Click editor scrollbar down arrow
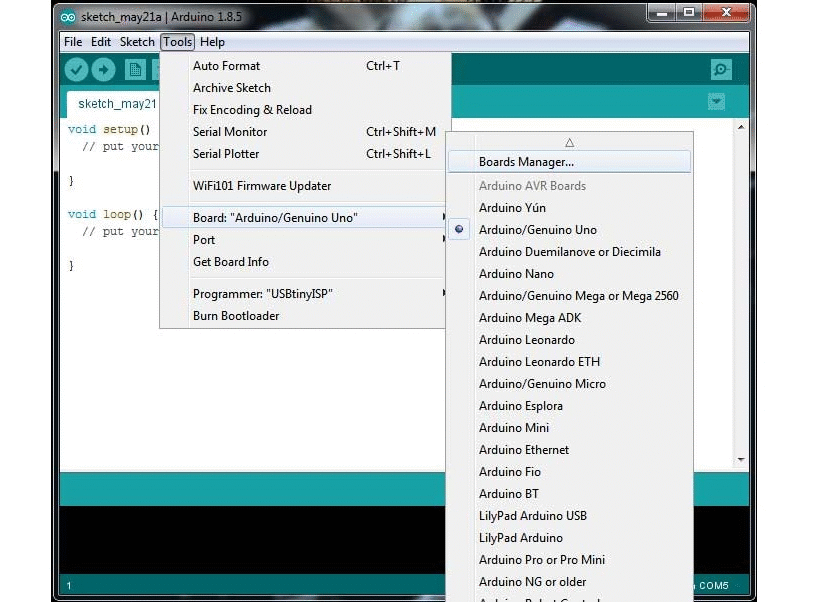The height and width of the screenshot is (602, 813). click(x=741, y=459)
